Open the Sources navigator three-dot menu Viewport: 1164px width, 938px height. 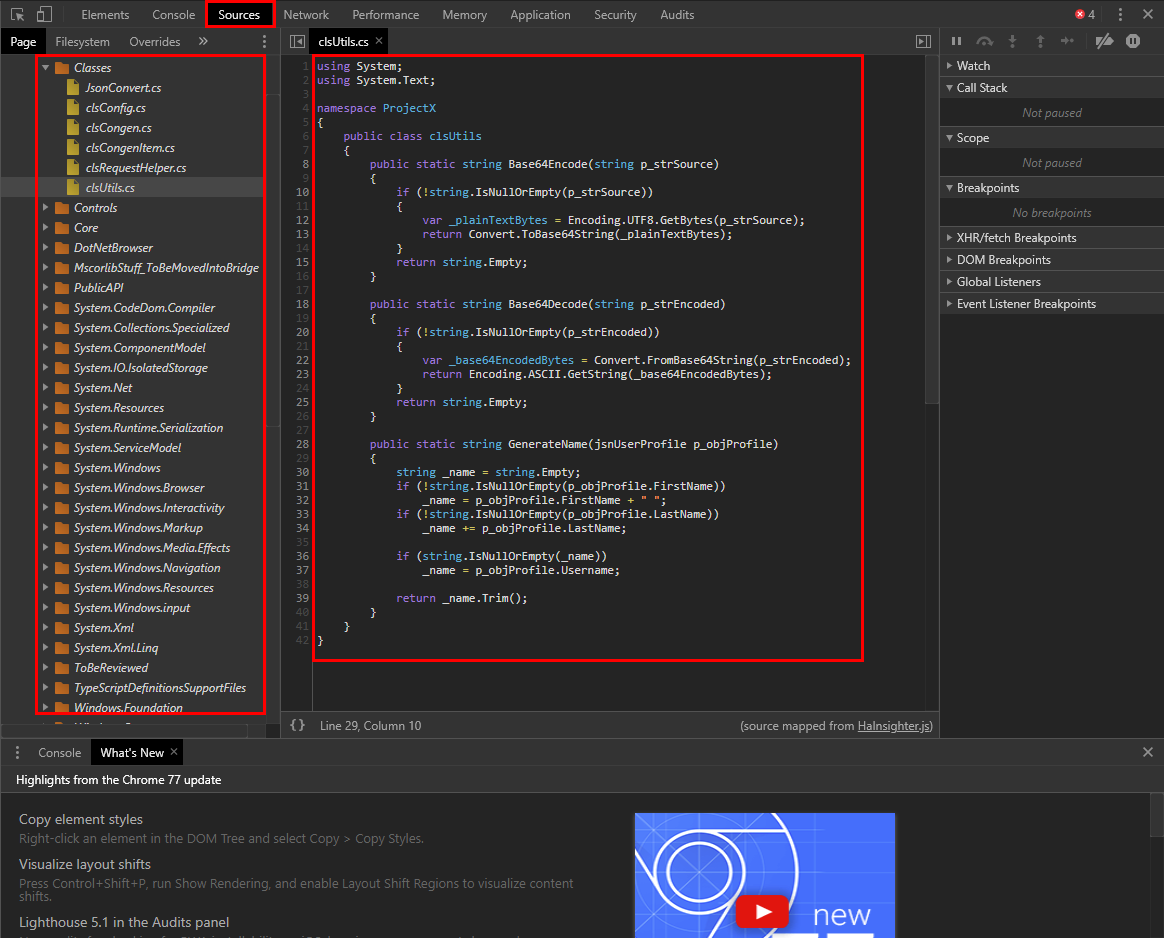point(264,42)
